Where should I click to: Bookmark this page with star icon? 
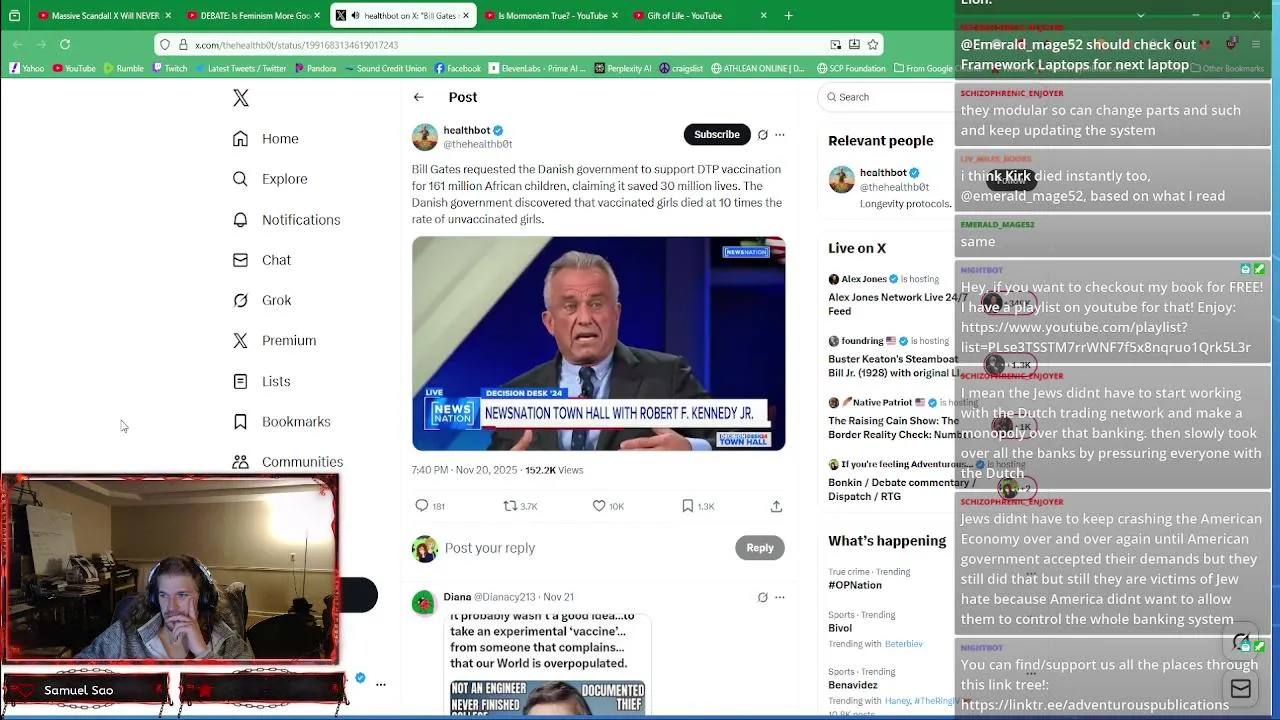(x=873, y=45)
